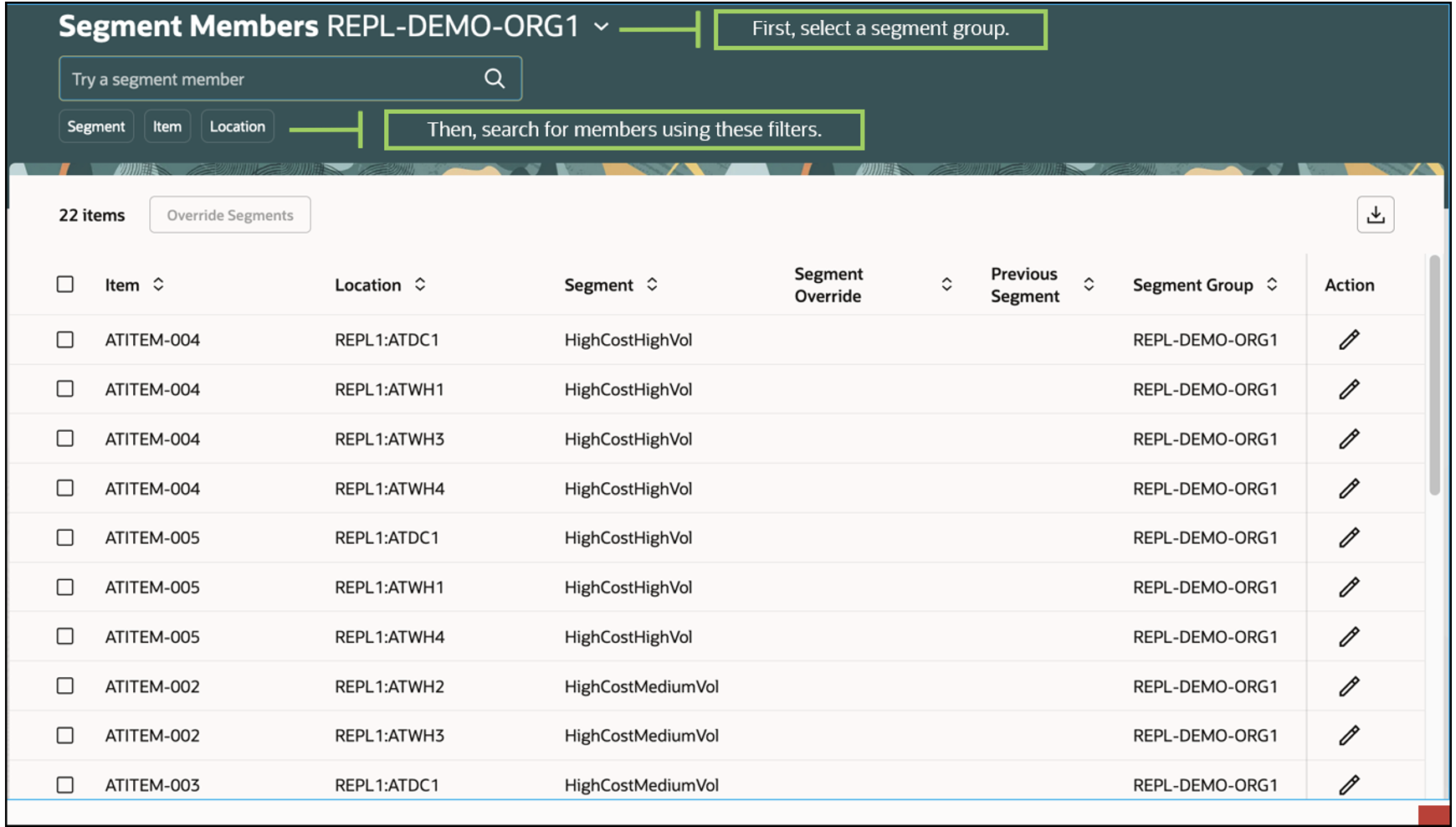Viewport: 1456px width, 827px height.
Task: Sort by Location column
Action: click(420, 285)
